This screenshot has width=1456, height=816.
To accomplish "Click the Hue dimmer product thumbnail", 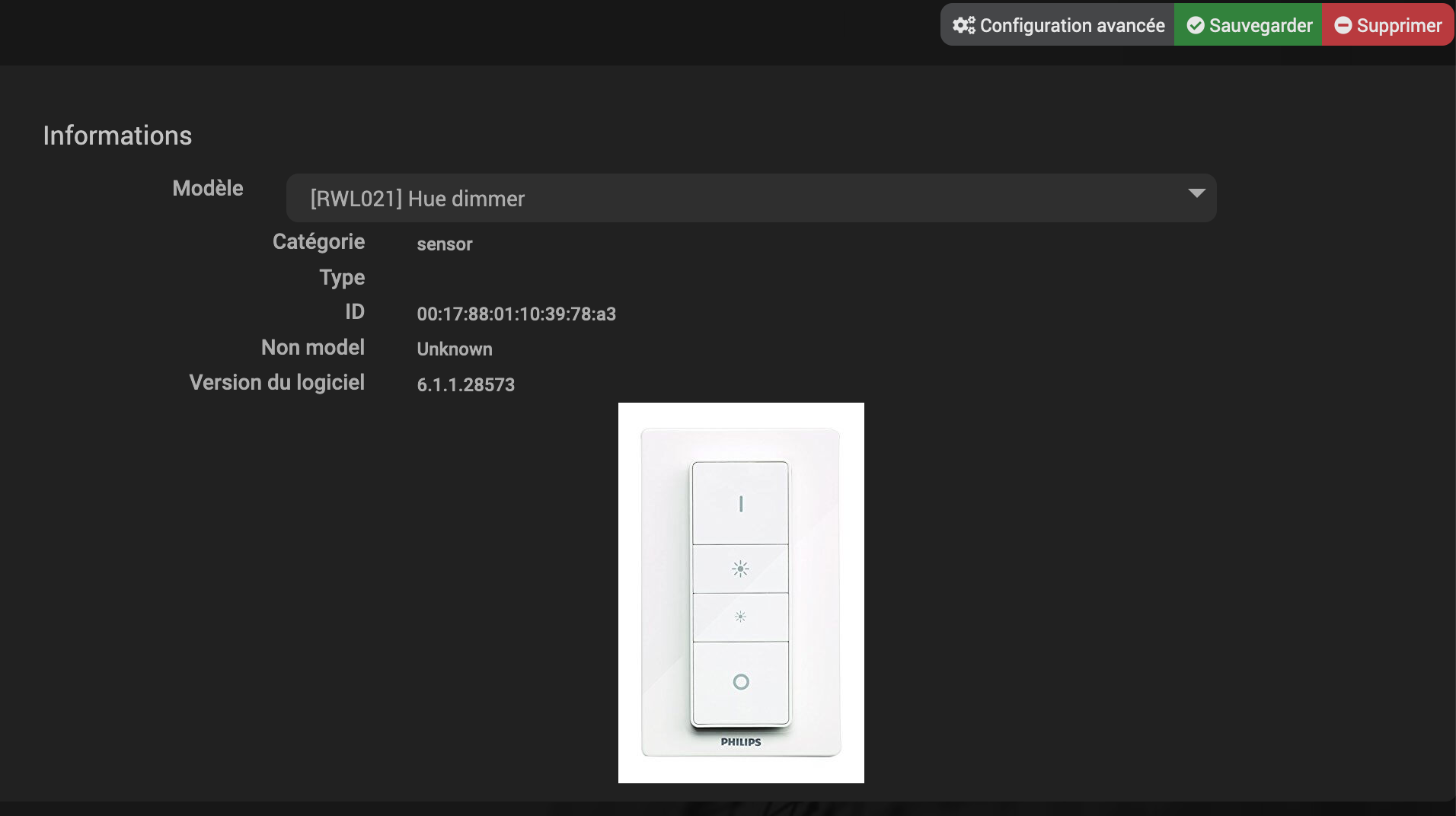I will pyautogui.click(x=741, y=592).
